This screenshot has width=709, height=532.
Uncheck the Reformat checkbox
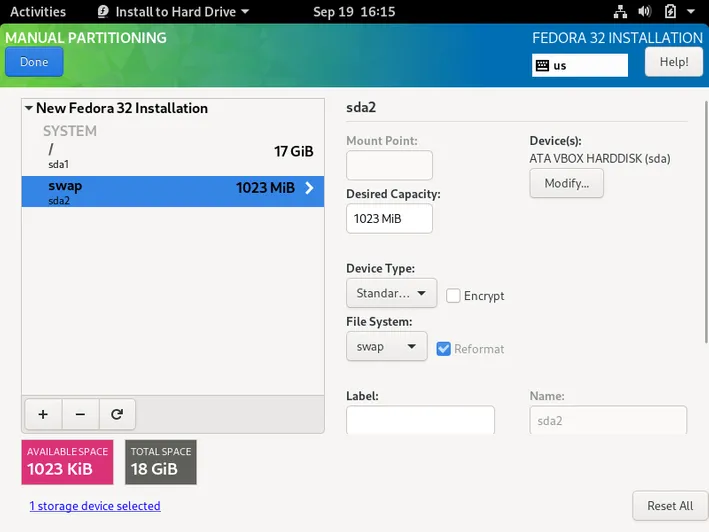[x=444, y=349]
